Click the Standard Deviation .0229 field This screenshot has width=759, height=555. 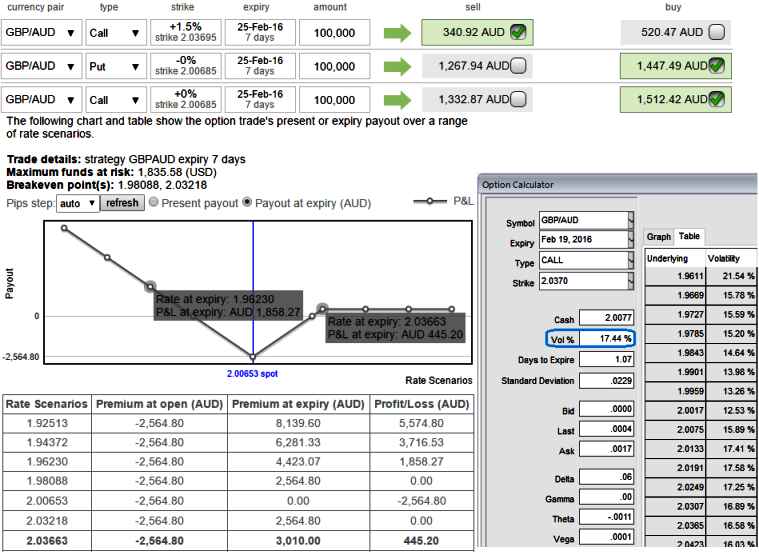[607, 381]
